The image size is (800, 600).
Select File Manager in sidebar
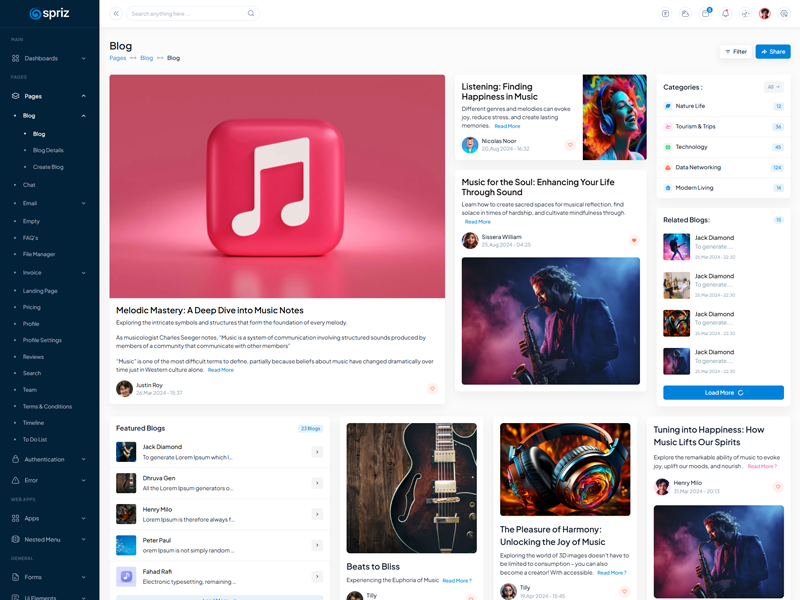[x=40, y=254]
